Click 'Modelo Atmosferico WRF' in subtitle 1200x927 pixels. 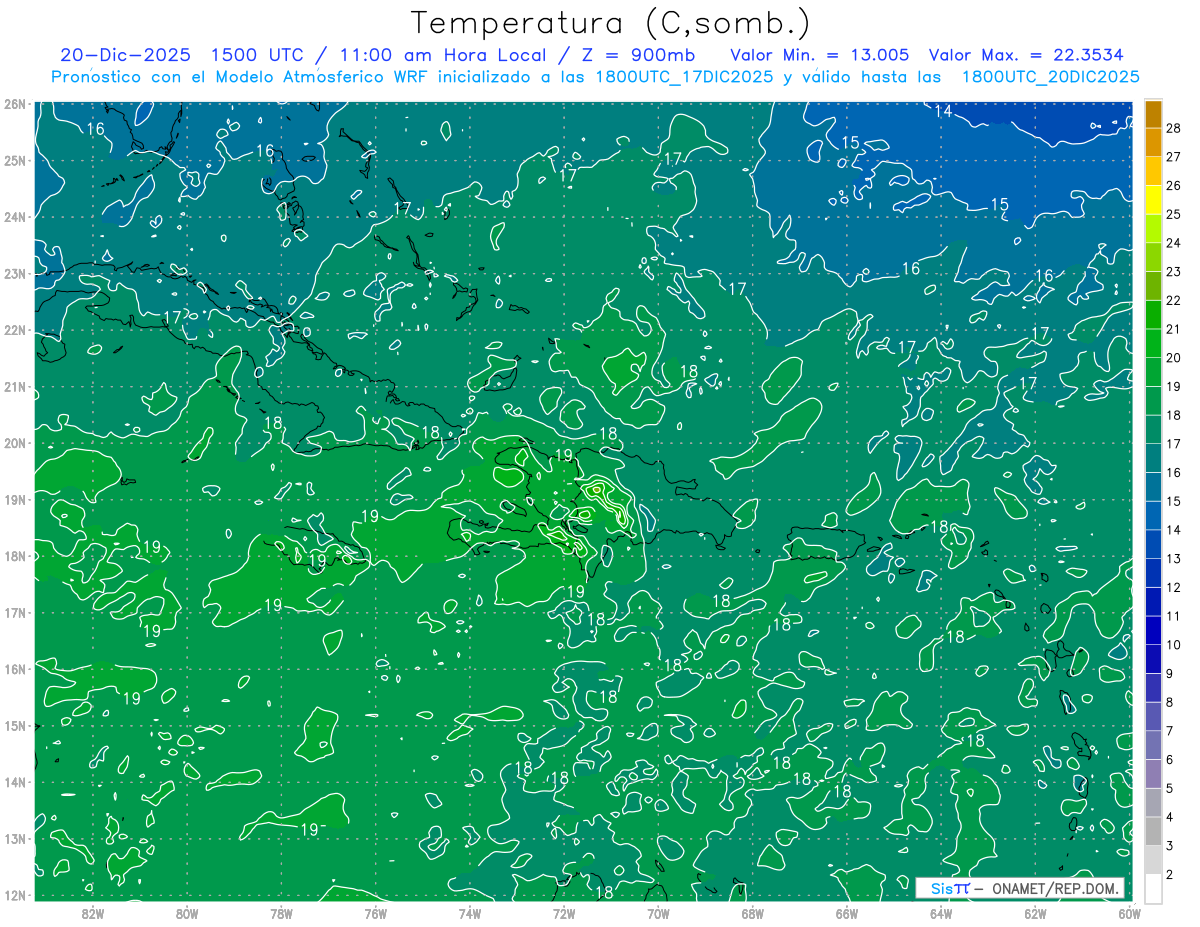point(321,77)
